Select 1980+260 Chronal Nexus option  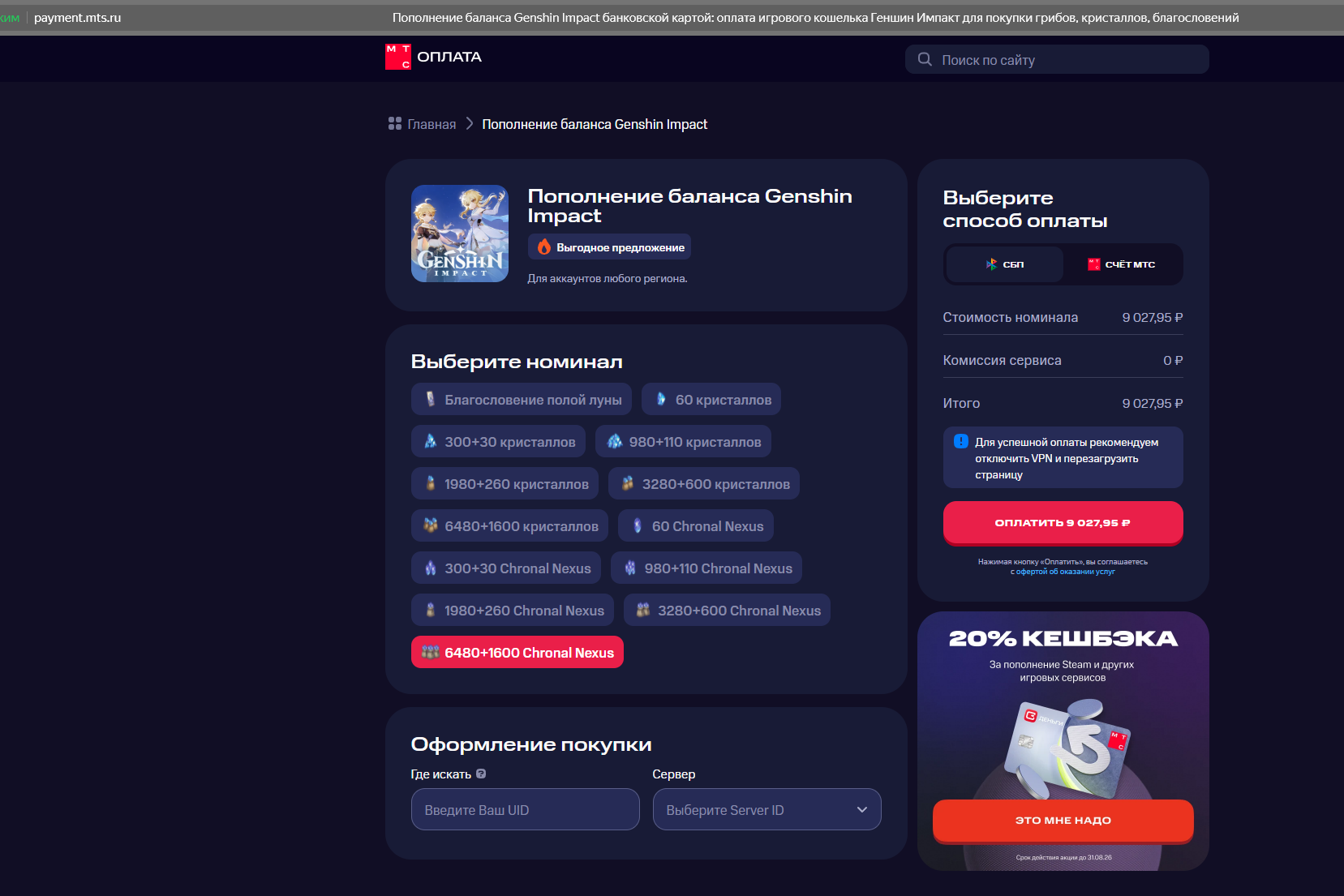click(x=513, y=610)
